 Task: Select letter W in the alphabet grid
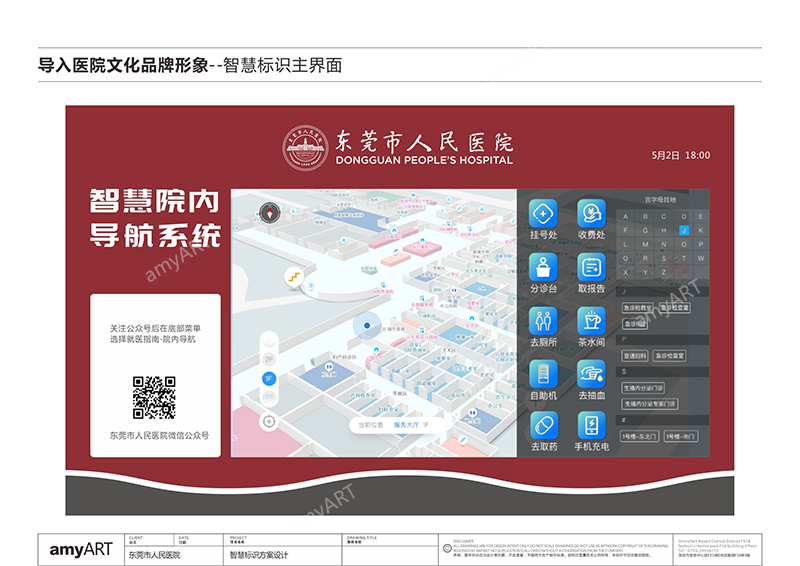(x=701, y=258)
